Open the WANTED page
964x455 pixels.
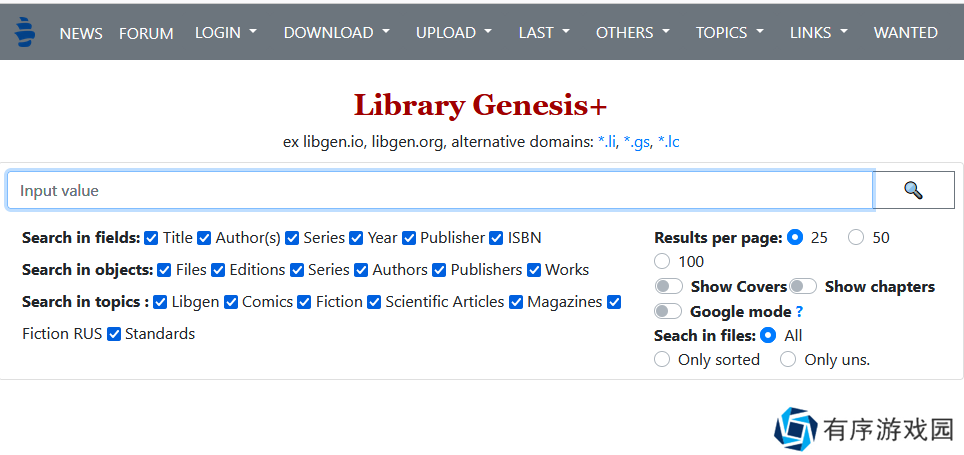coord(906,33)
